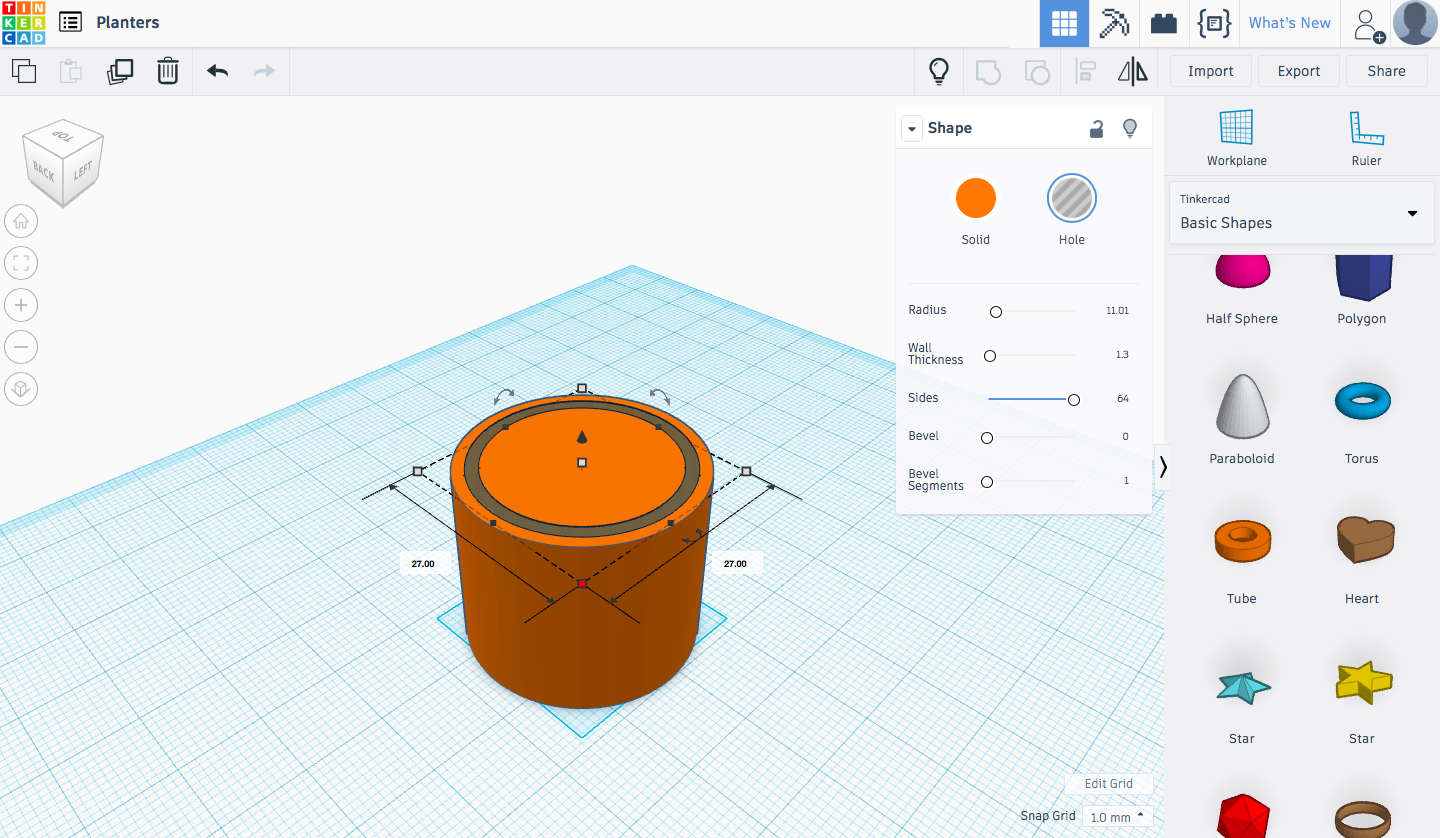
Task: Open the designs list icon
Action: coord(70,22)
